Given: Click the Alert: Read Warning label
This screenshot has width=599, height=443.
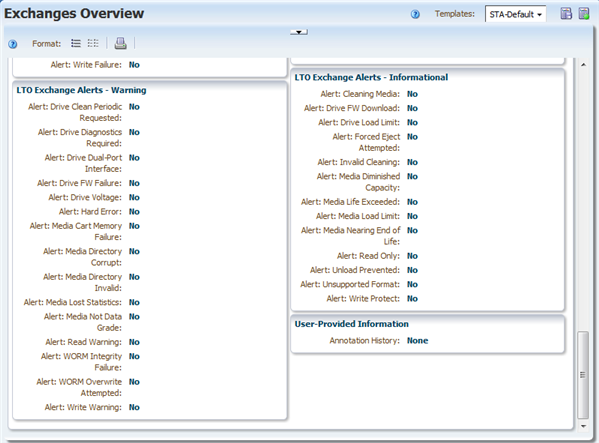Looking at the screenshot, I should (83, 342).
